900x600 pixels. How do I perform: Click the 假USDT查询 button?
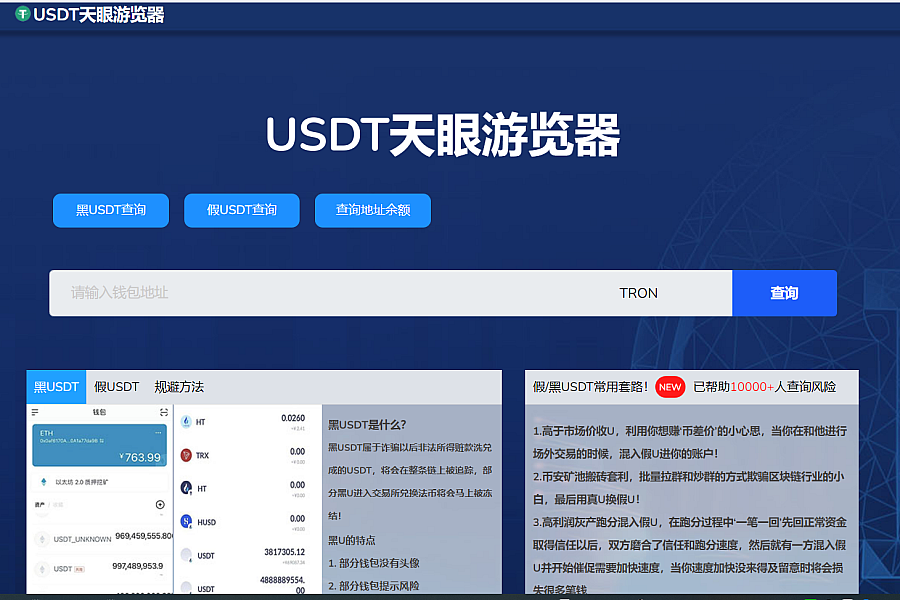(x=242, y=210)
